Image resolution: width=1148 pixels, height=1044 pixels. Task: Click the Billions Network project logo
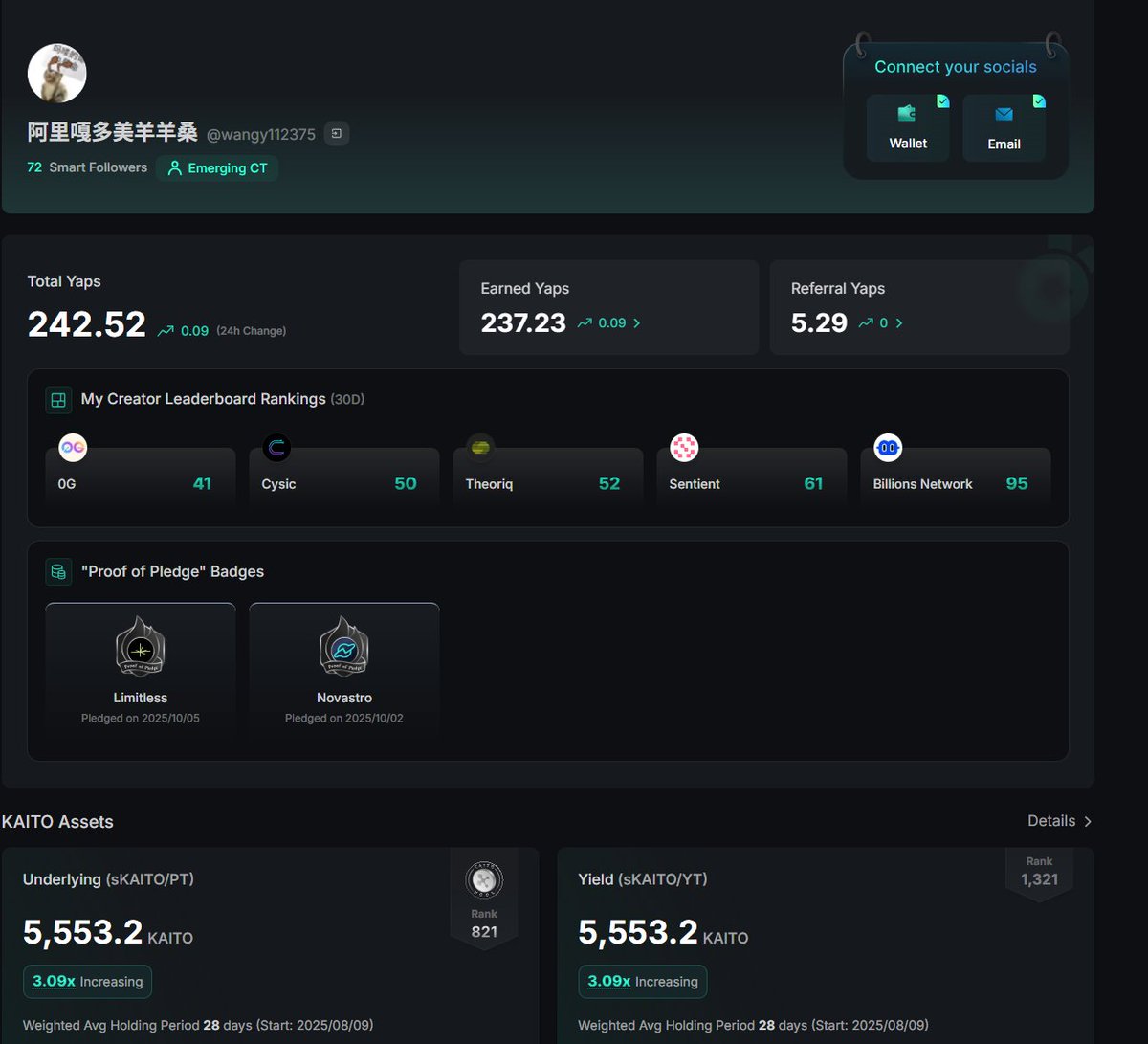click(x=888, y=447)
